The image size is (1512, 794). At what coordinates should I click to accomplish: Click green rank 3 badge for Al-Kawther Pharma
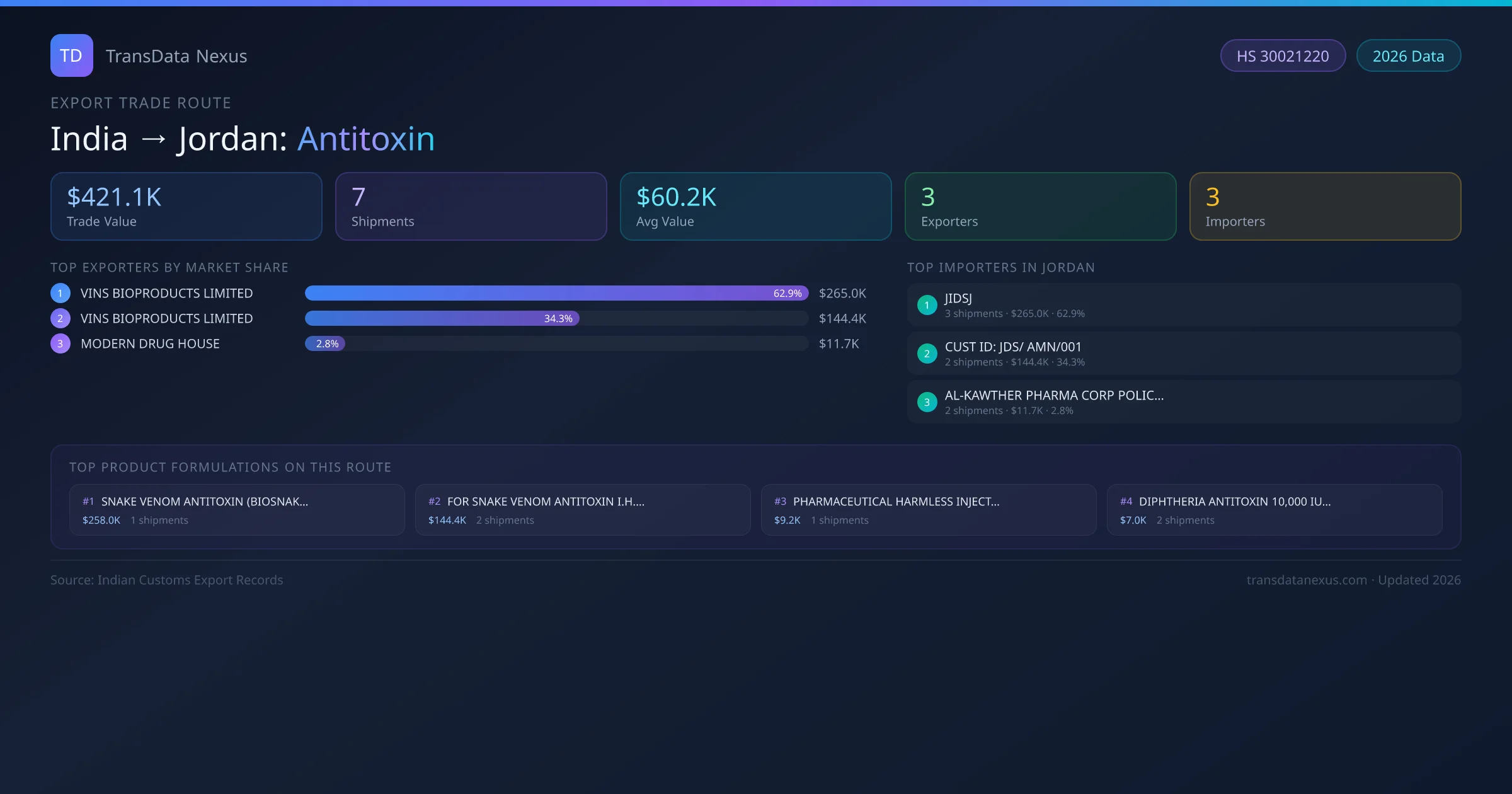(927, 402)
